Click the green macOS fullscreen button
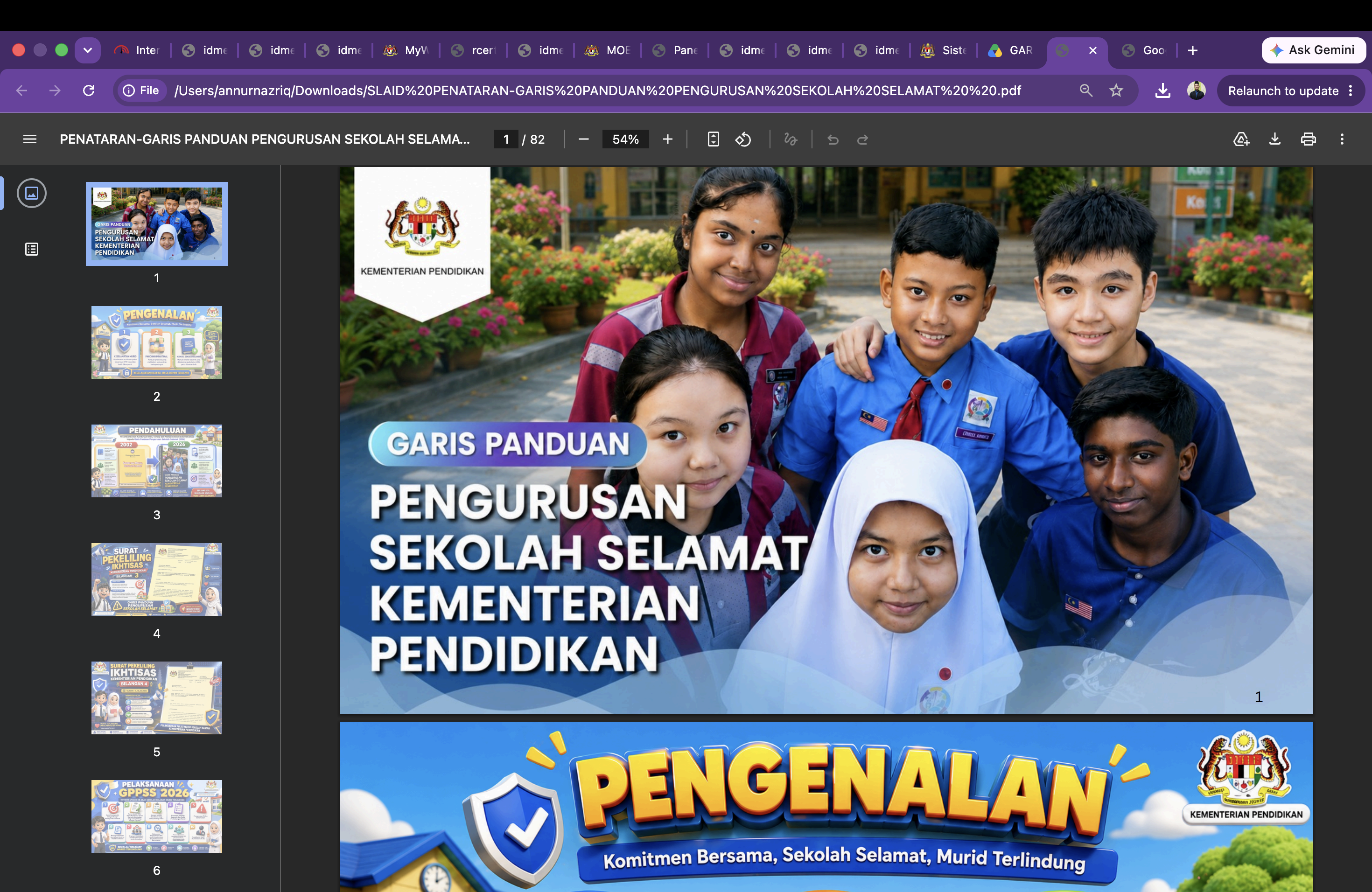The width and height of the screenshot is (1372, 892). pyautogui.click(x=62, y=50)
